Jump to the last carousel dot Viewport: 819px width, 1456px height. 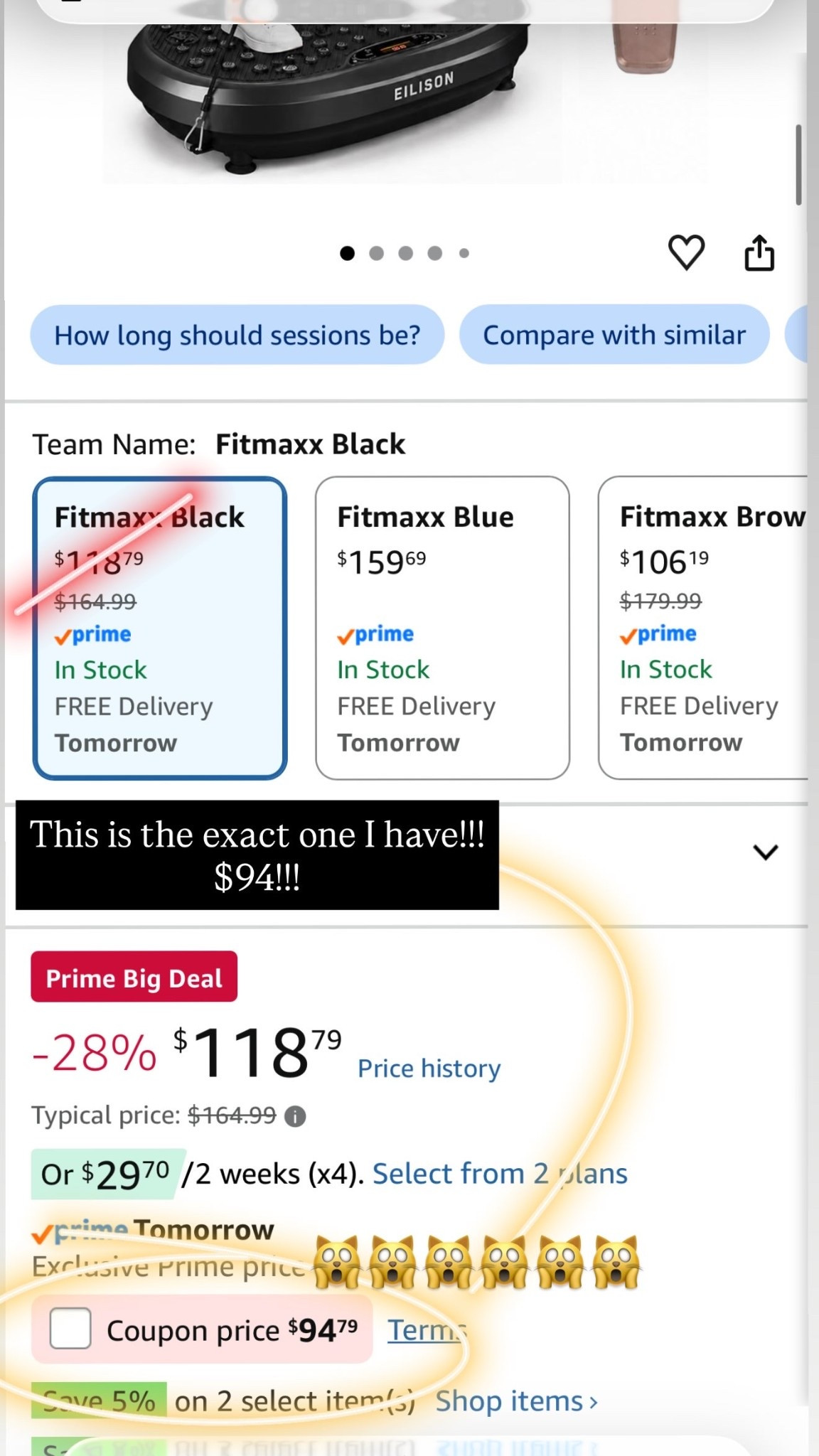point(464,253)
